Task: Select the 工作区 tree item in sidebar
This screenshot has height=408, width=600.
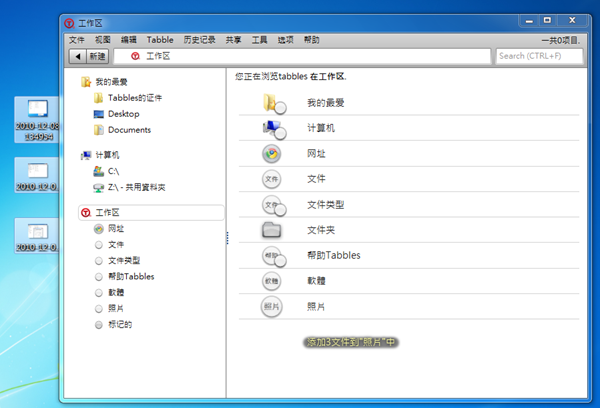Action: click(151, 213)
